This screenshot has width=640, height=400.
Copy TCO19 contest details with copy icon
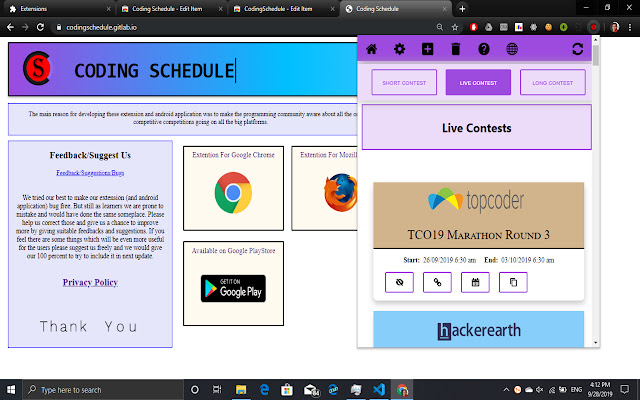pos(513,282)
